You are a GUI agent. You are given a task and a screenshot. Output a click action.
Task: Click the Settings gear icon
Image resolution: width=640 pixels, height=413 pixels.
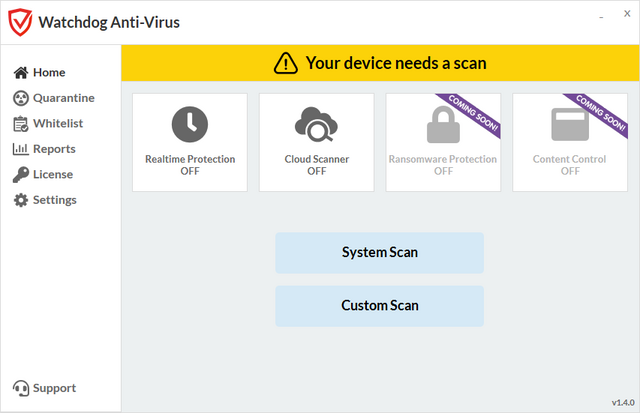21,200
